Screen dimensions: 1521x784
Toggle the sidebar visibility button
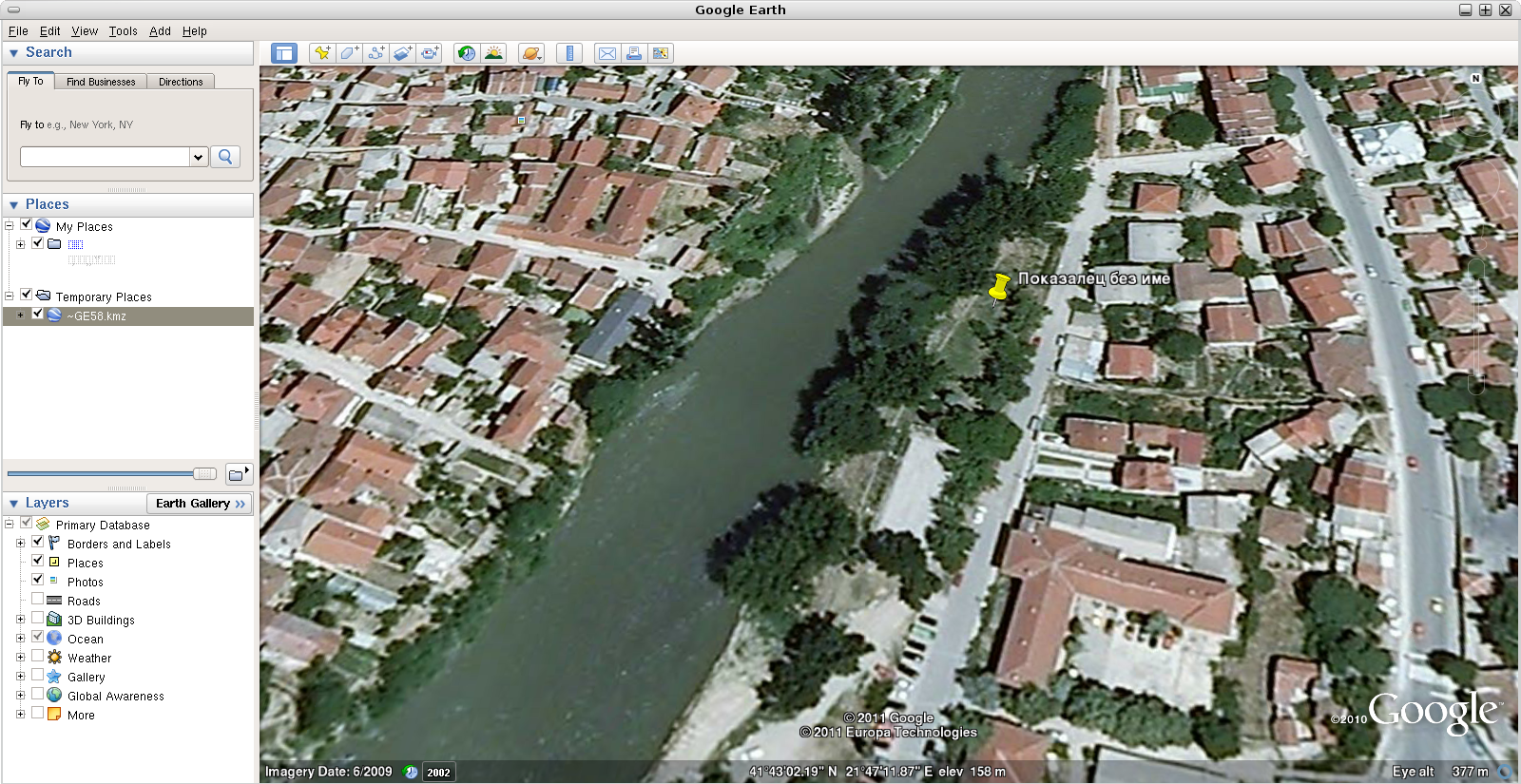pos(284,53)
